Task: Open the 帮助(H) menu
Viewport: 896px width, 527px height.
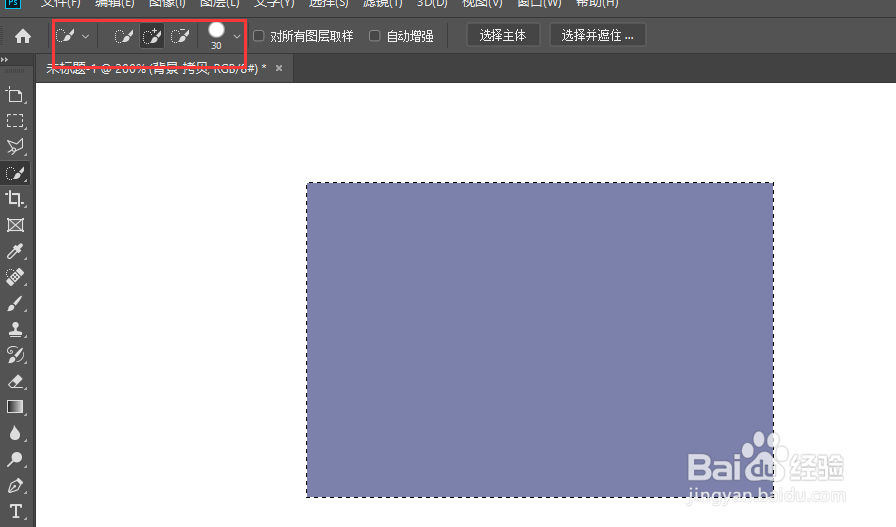Action: coord(597,3)
